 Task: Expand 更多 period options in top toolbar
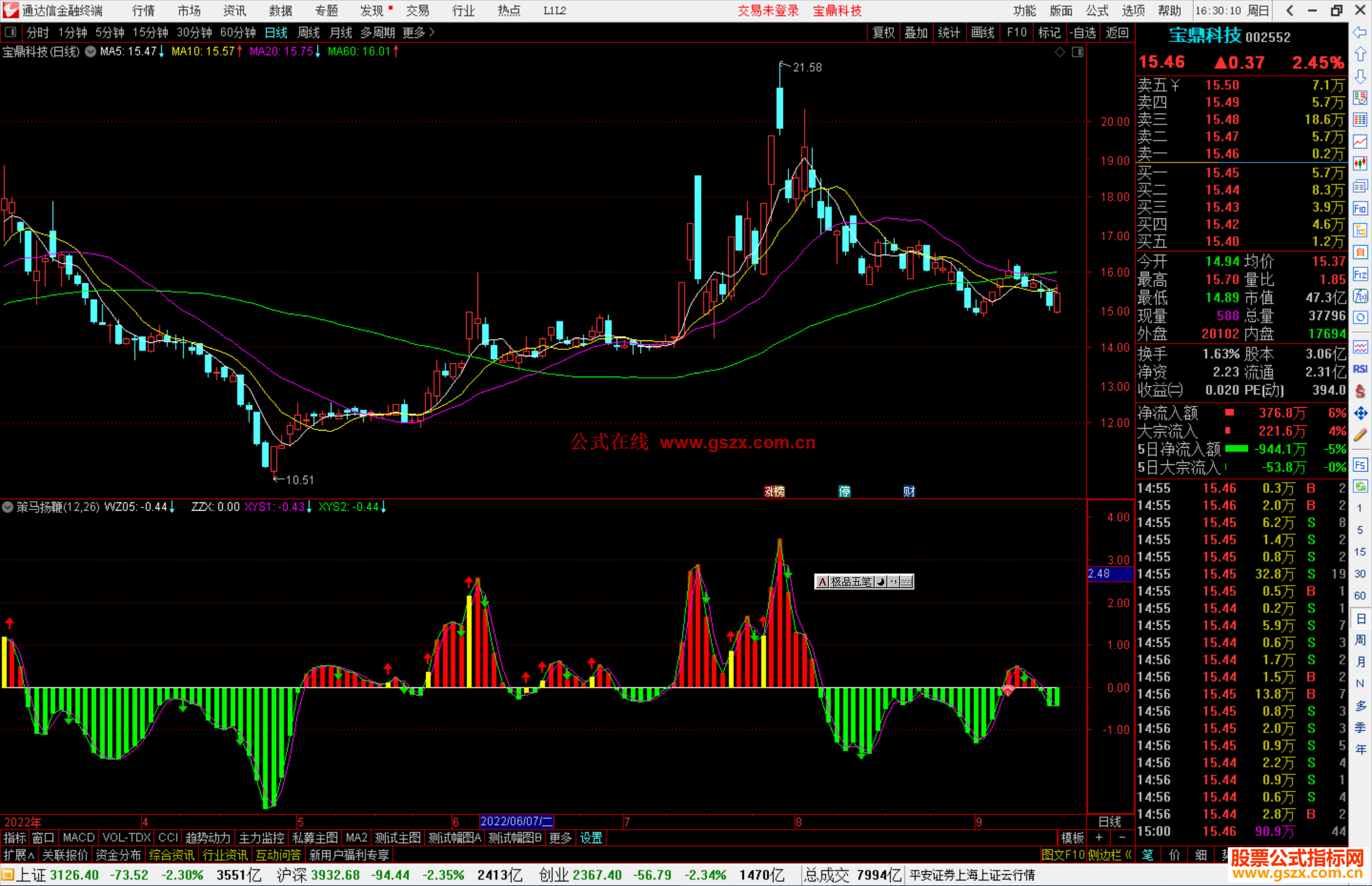[419, 32]
